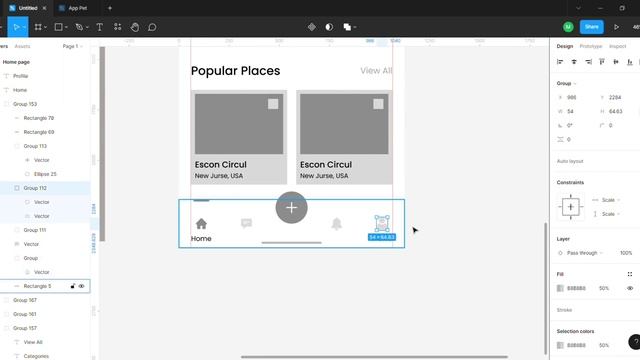Open horizontal constraint Scale dropdown
Viewport: 640px width, 360px height.
click(611, 200)
